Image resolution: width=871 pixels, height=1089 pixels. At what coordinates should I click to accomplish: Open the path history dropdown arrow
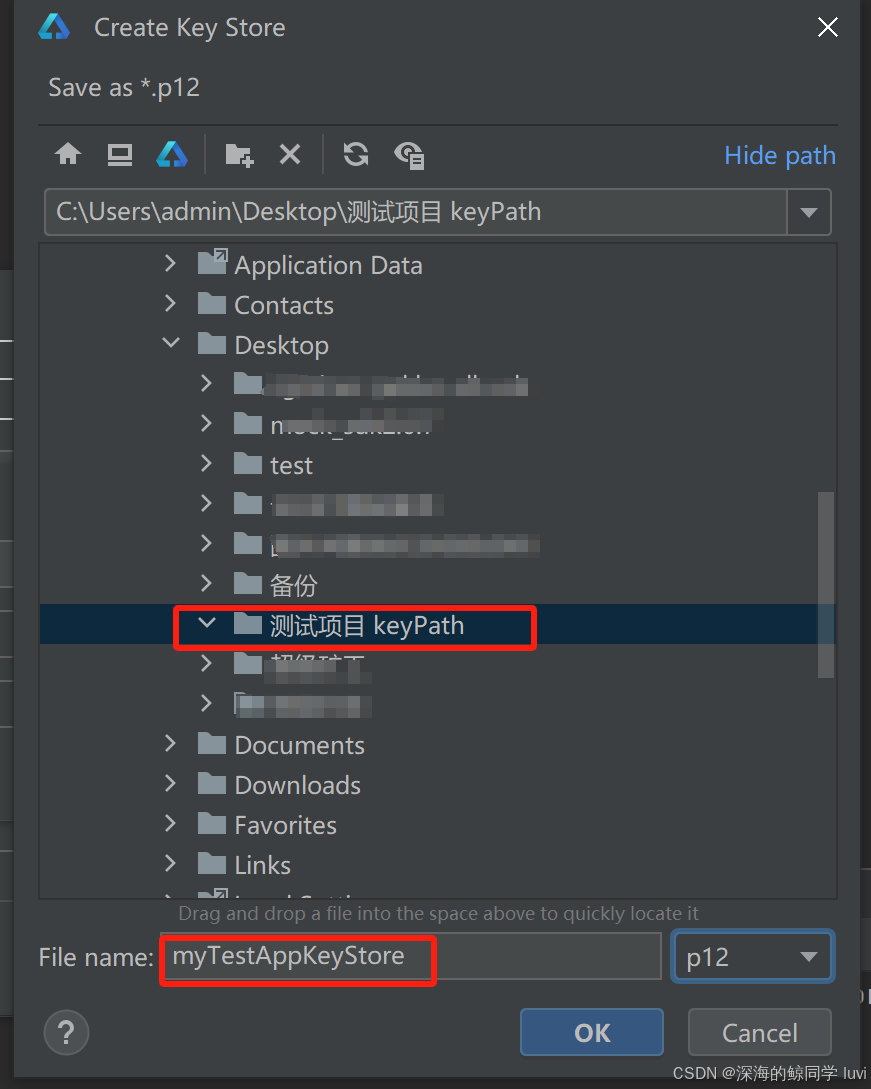pos(808,213)
